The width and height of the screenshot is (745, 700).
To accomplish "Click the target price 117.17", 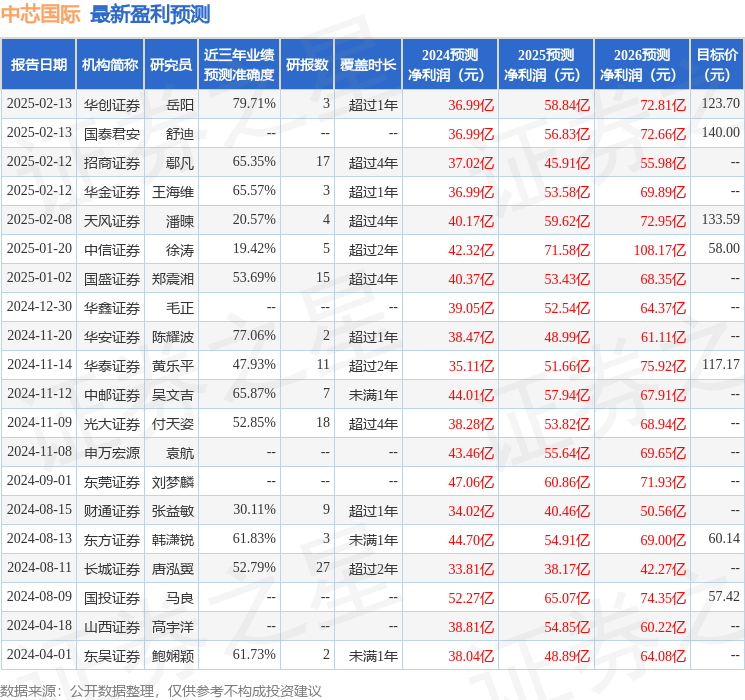I will point(721,364).
